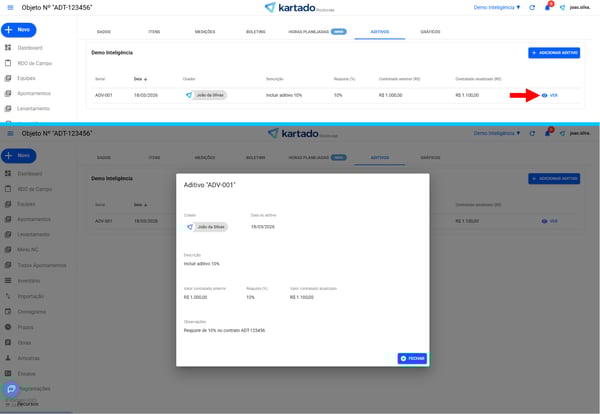600x414 pixels.
Task: Select the ADV-001 cell in the undimmed table
Action: click(x=104, y=95)
